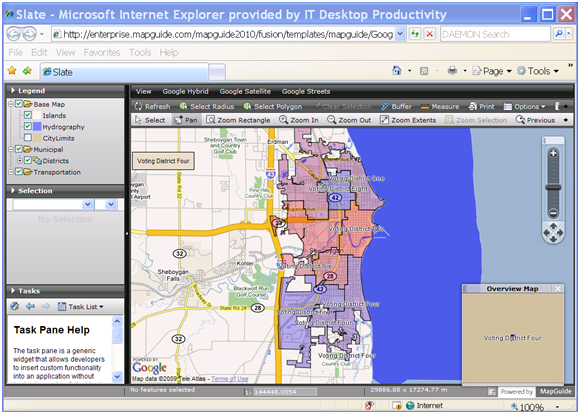Switch to Google Hybrid base layer

coord(185,91)
